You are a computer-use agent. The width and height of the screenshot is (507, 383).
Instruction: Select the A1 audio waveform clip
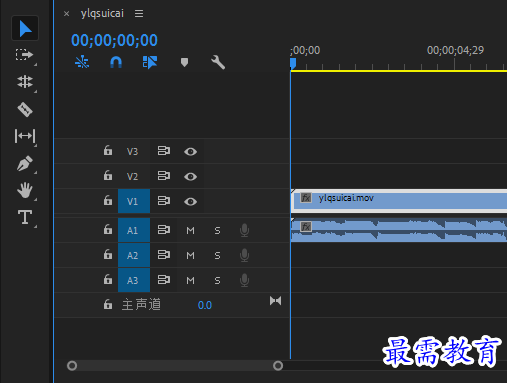pyautogui.click(x=399, y=230)
